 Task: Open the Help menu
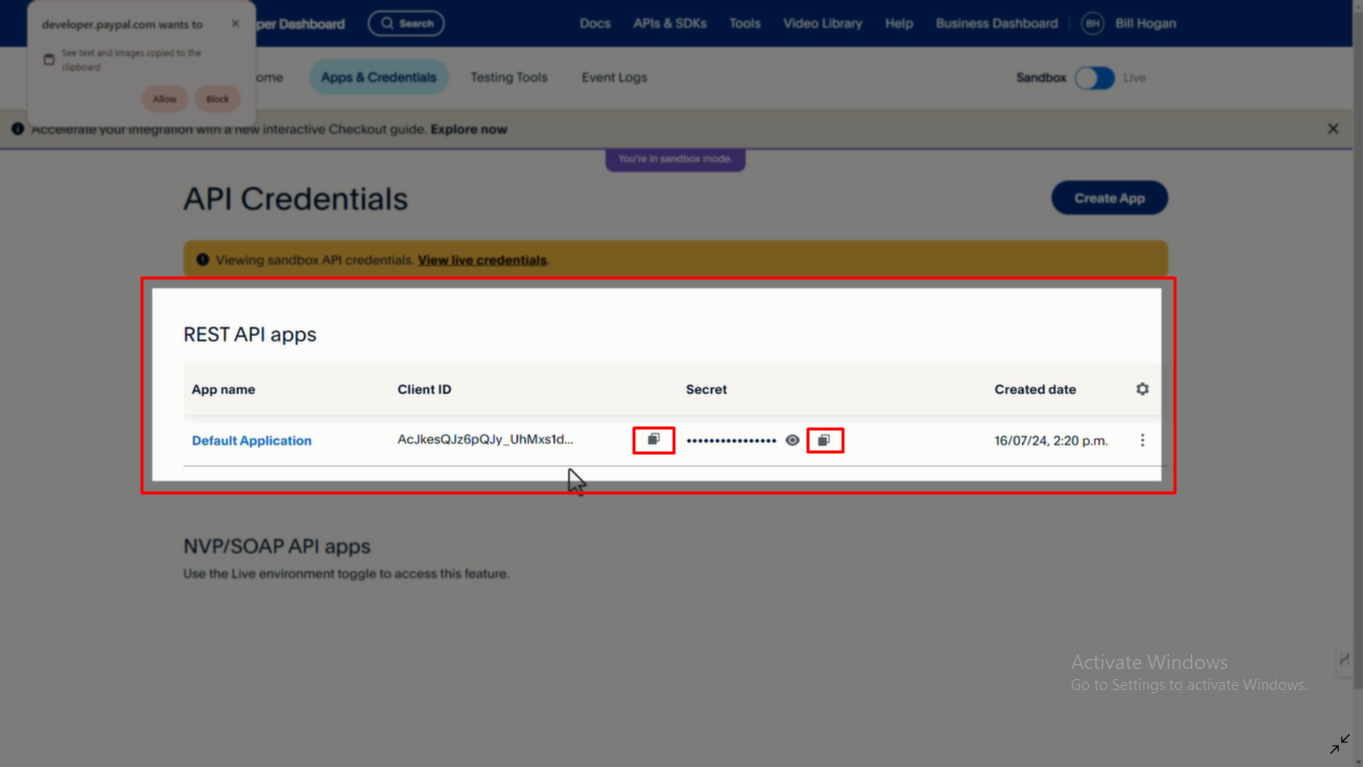(x=899, y=23)
